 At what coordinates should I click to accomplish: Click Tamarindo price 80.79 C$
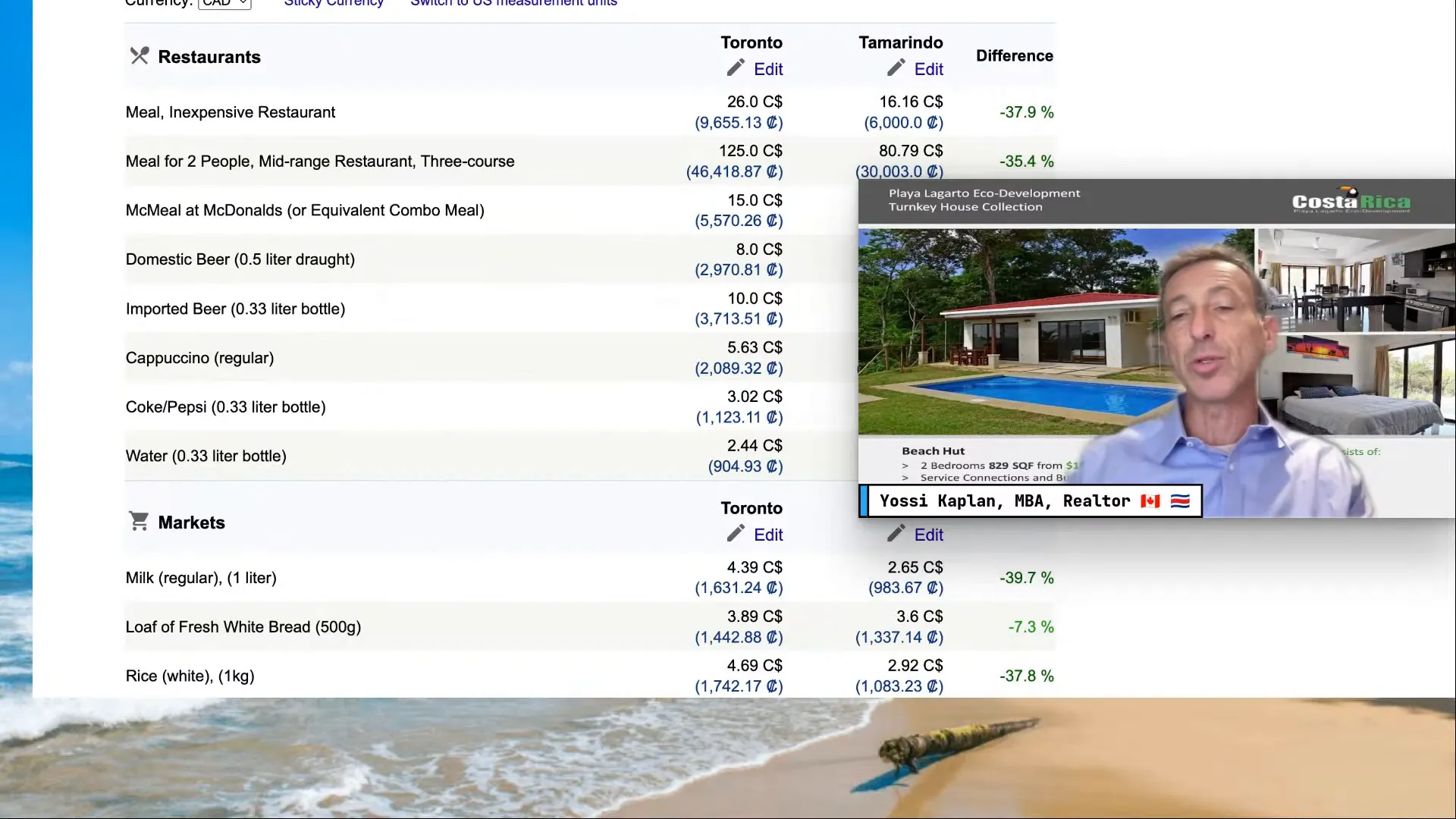tap(911, 151)
